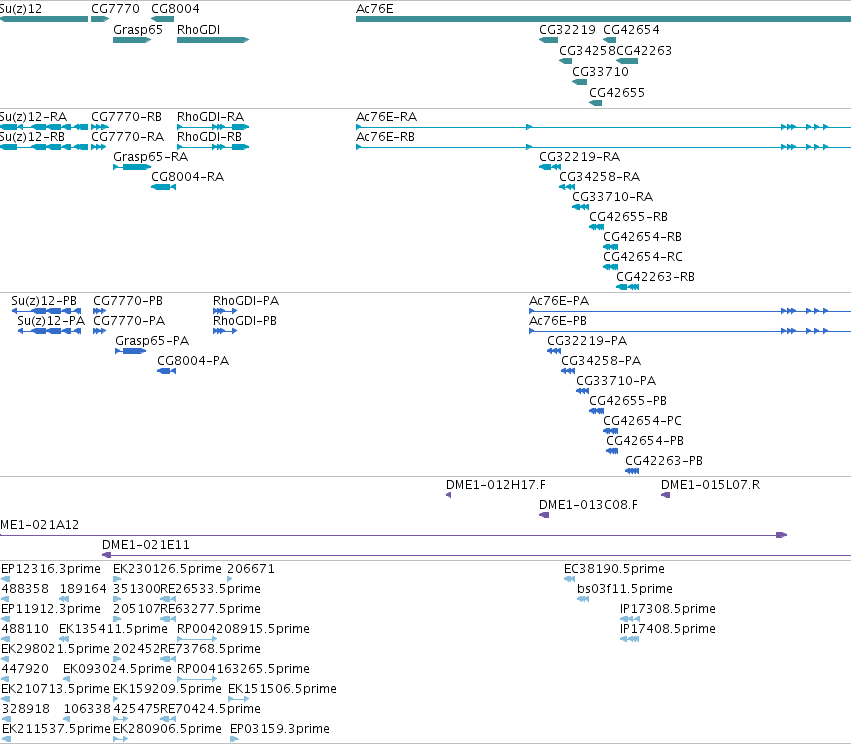Open transcript label CG42655-RB
This screenshot has width=851, height=744.
pos(628,217)
